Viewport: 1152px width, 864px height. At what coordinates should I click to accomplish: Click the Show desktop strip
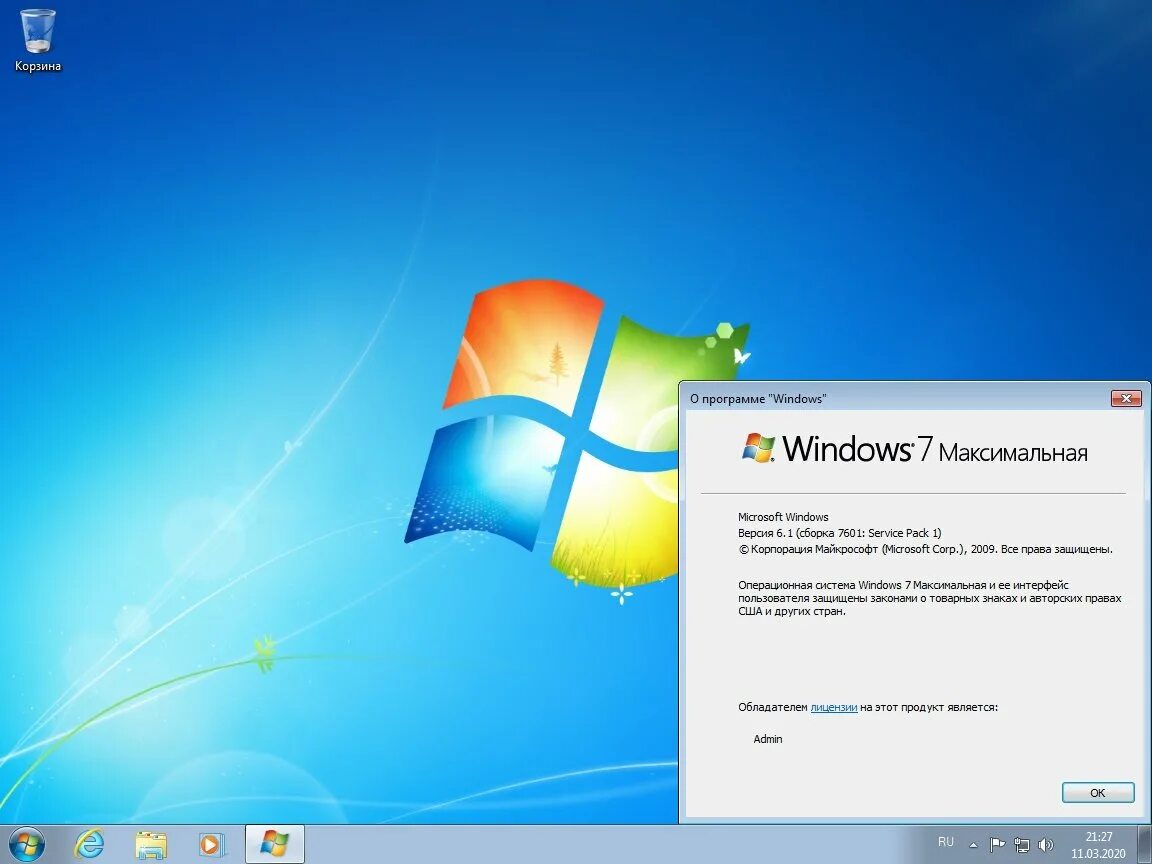[1145, 844]
